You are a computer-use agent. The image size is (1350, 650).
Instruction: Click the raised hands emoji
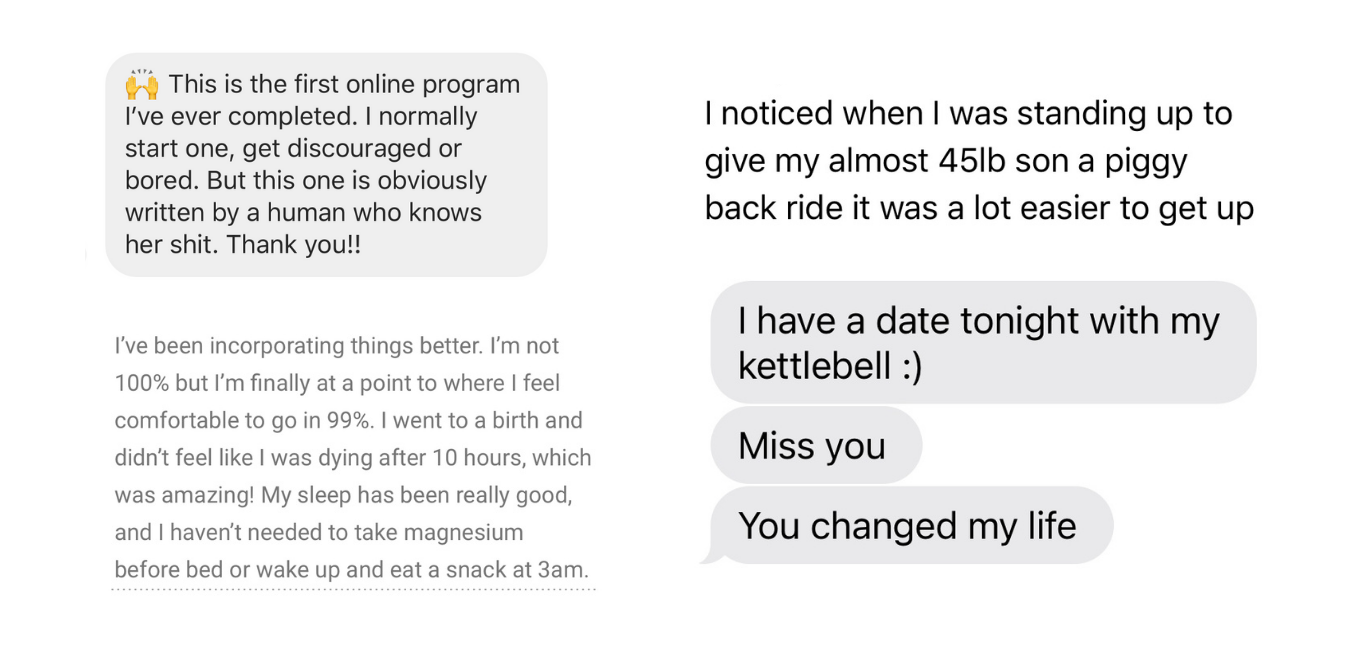coord(142,84)
